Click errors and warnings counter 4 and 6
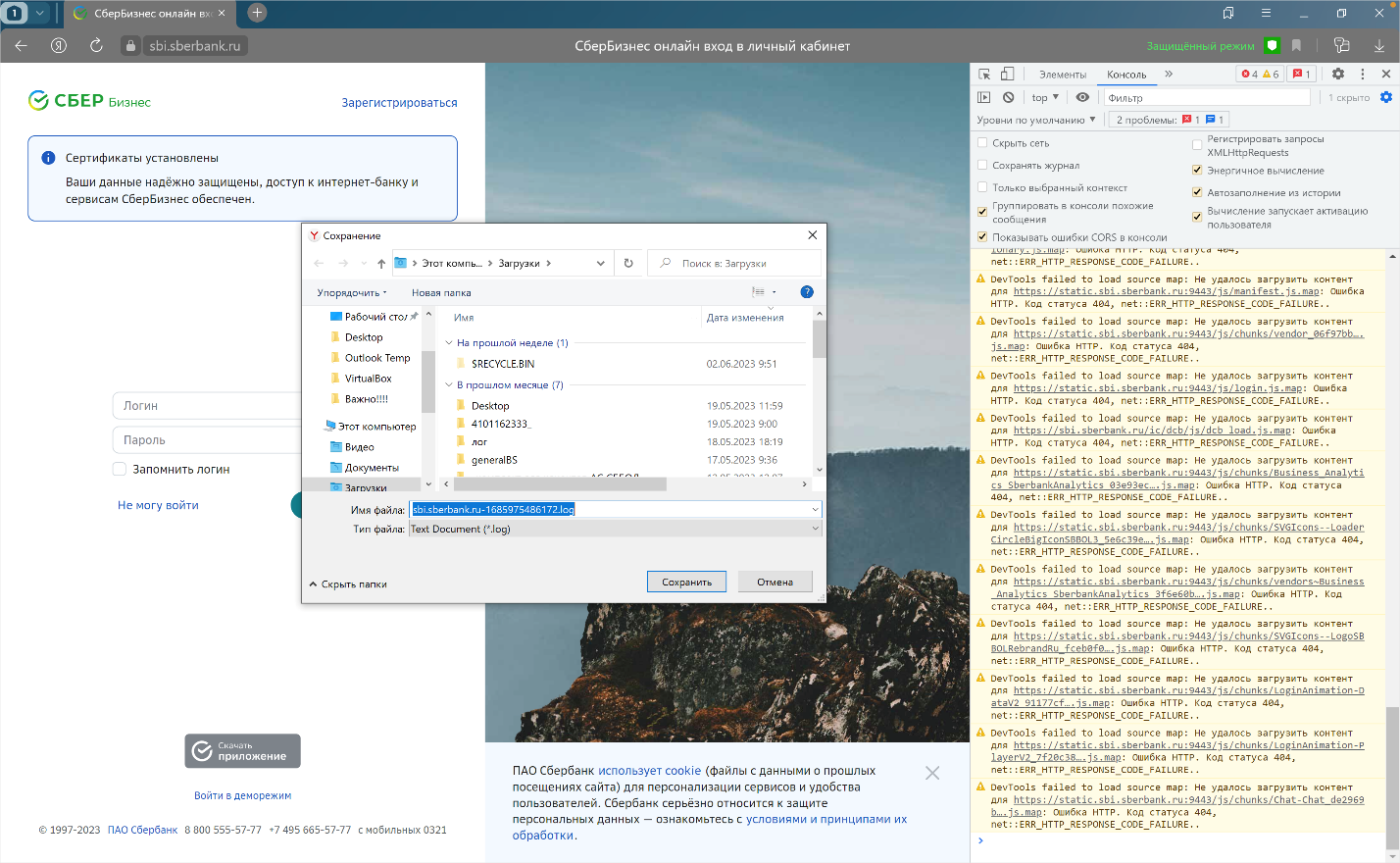Screen dimensions: 1400x863 click(1260, 75)
